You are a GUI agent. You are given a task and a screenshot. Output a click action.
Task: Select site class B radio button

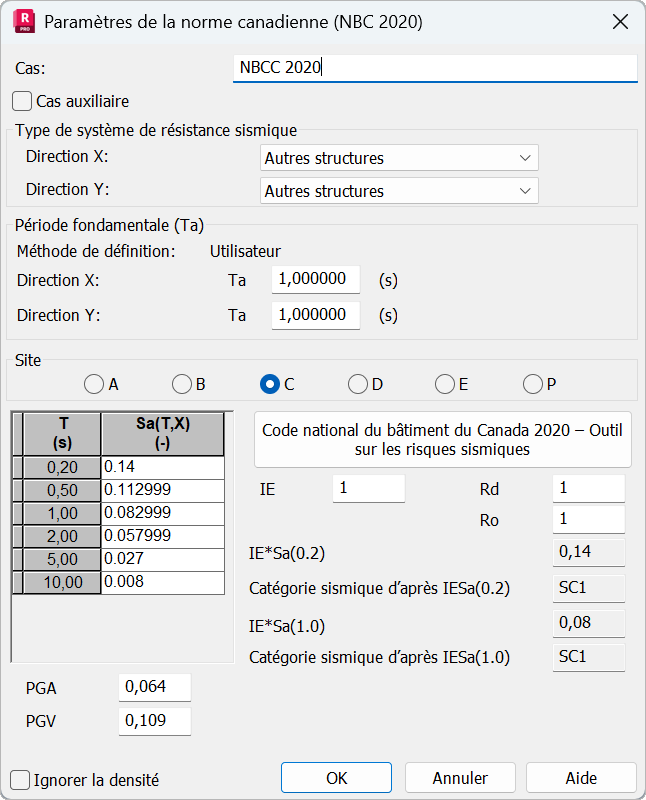[182, 384]
